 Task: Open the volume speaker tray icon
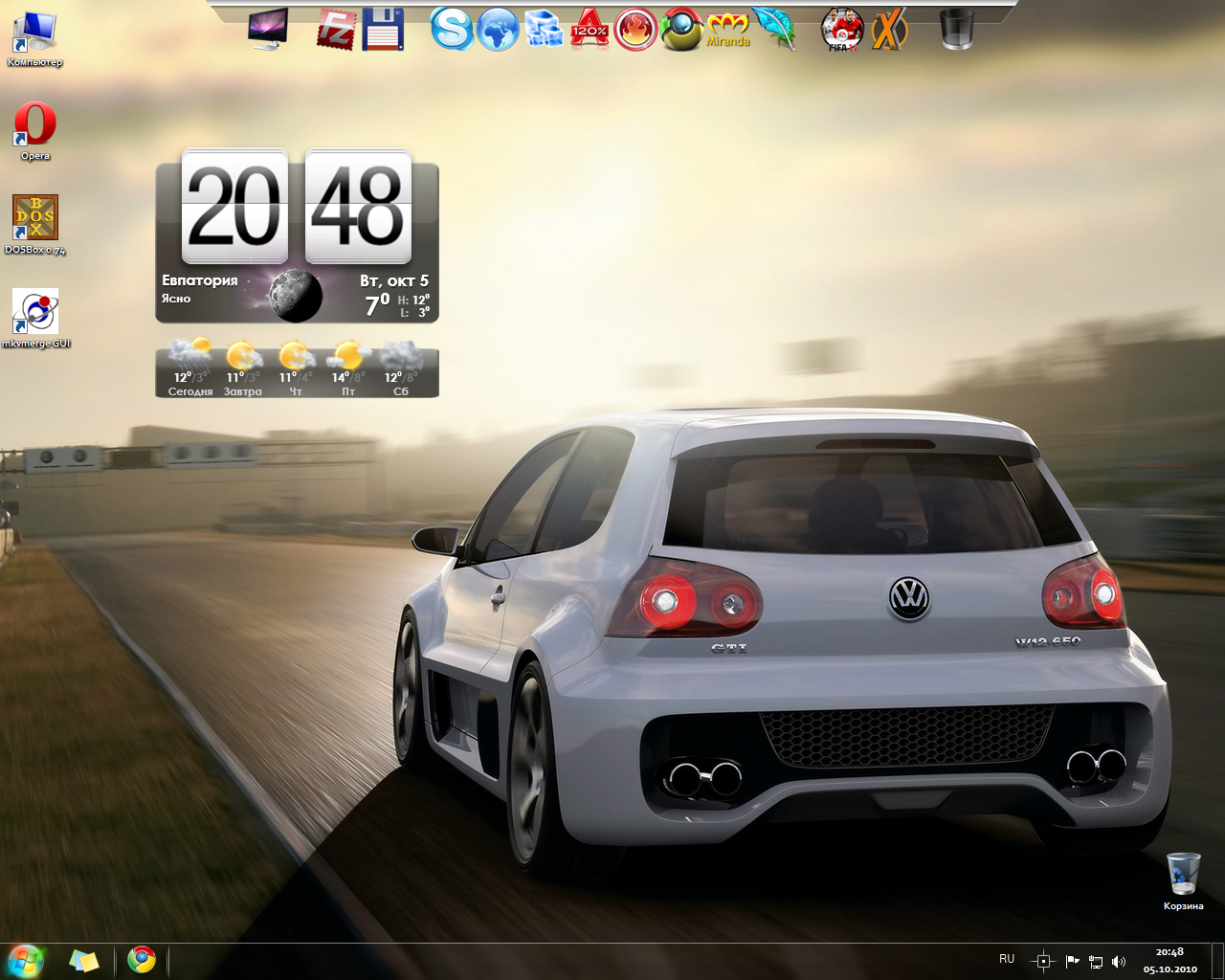pyautogui.click(x=1119, y=961)
